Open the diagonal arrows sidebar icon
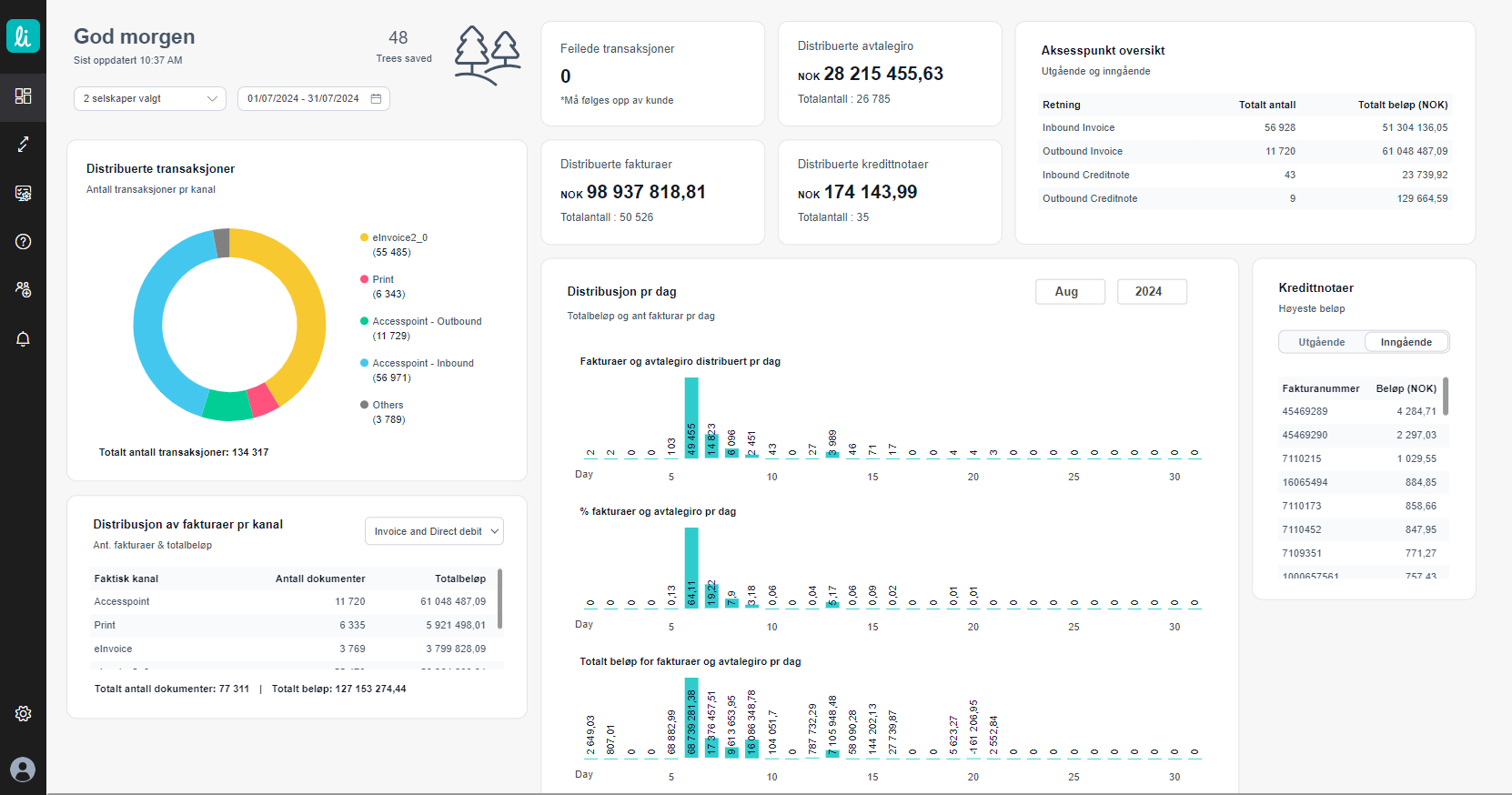 click(23, 144)
